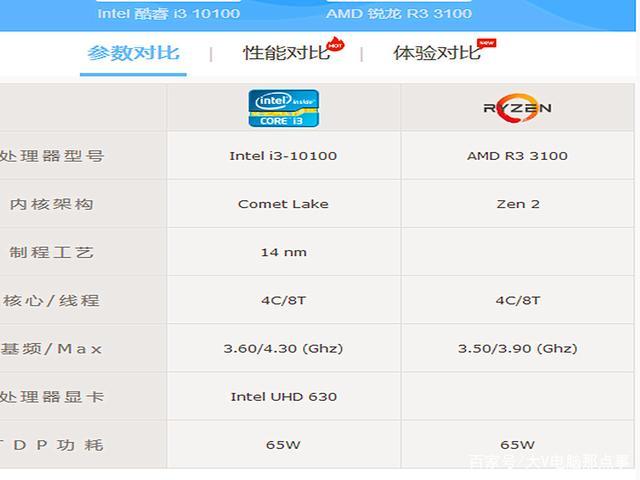Click the Zen 2 architecture cell
The width and height of the screenshot is (640, 480).
518,204
